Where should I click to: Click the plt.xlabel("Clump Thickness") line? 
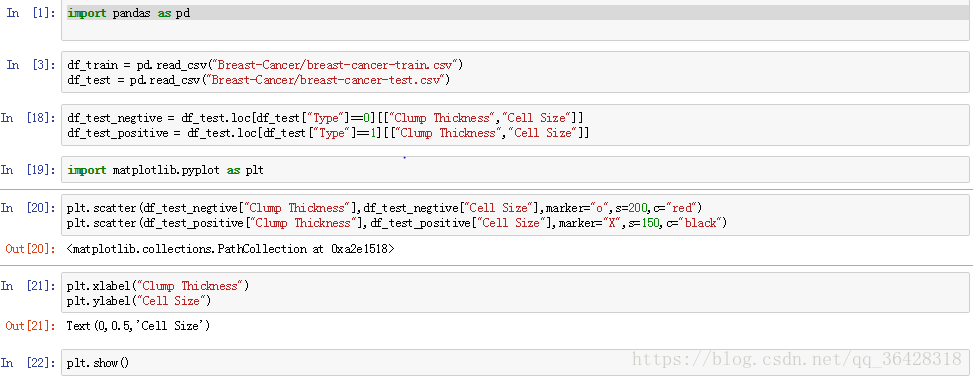coord(158,286)
